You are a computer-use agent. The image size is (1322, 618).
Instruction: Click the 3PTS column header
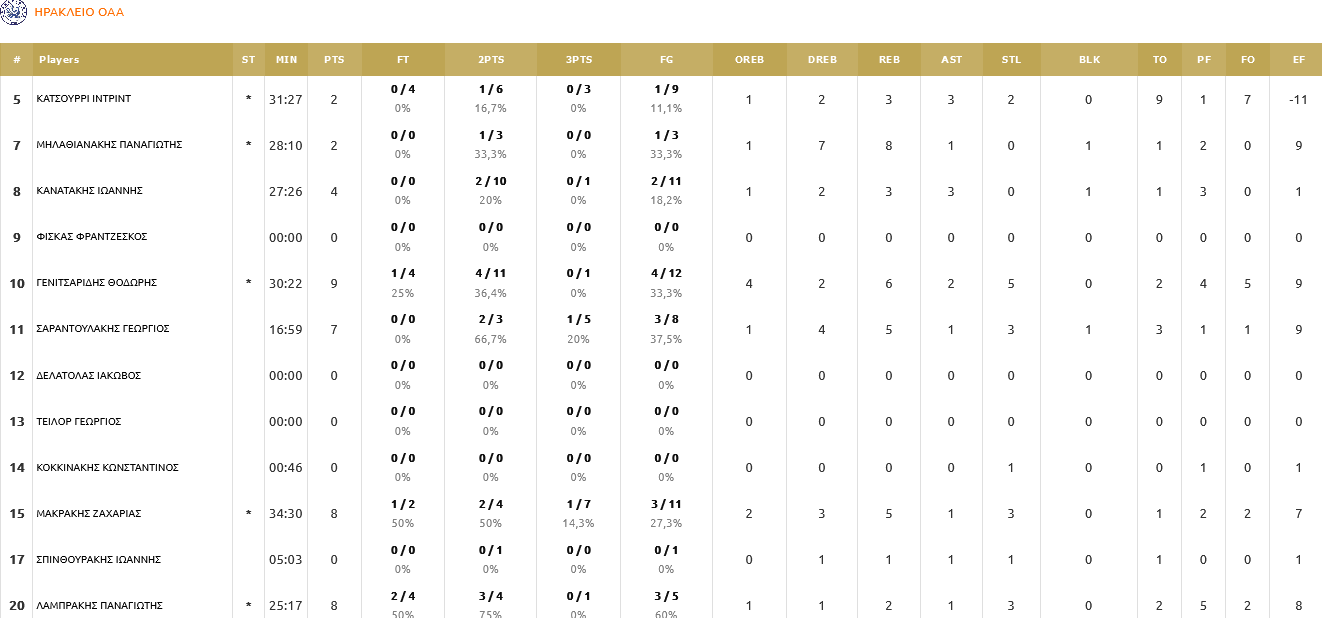(579, 60)
